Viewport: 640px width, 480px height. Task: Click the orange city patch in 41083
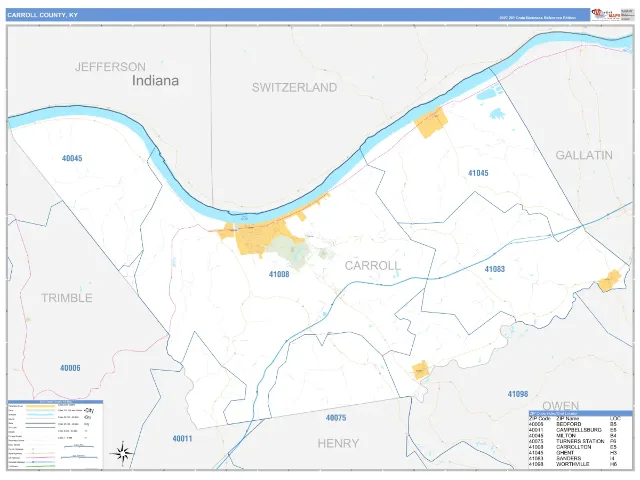pyautogui.click(x=609, y=281)
